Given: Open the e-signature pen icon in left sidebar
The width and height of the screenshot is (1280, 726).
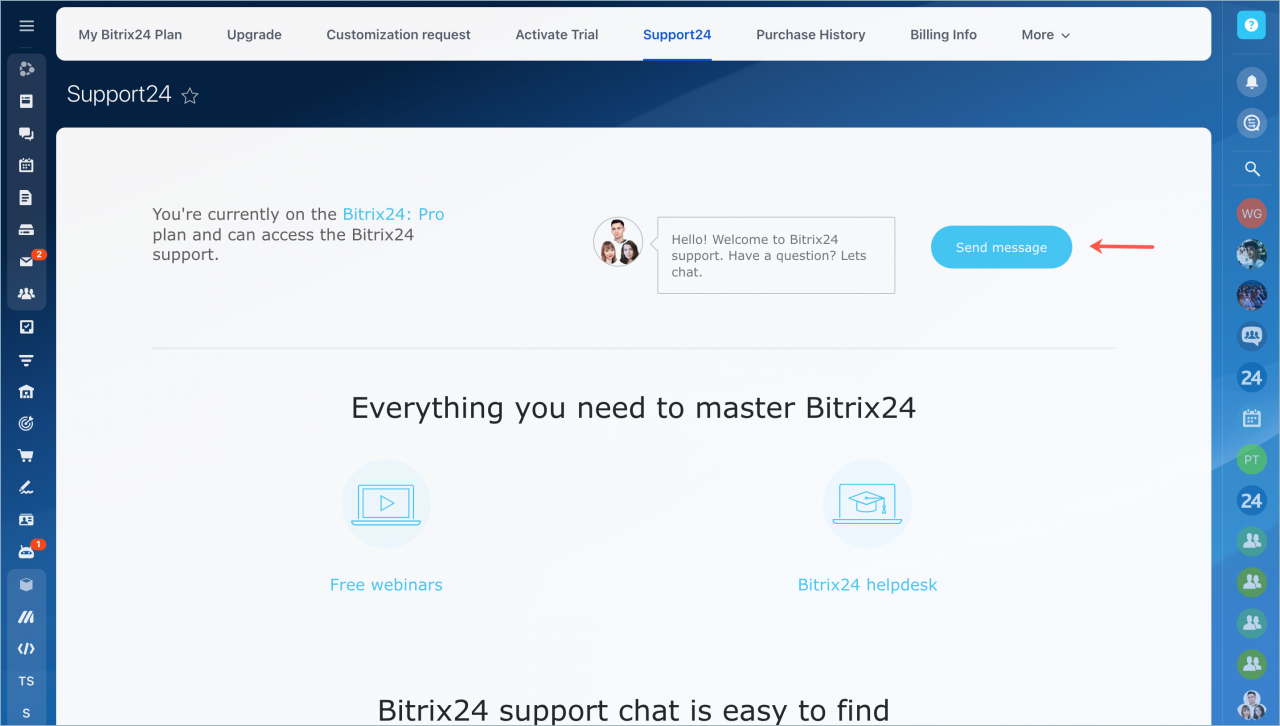Looking at the screenshot, I should click(27, 488).
